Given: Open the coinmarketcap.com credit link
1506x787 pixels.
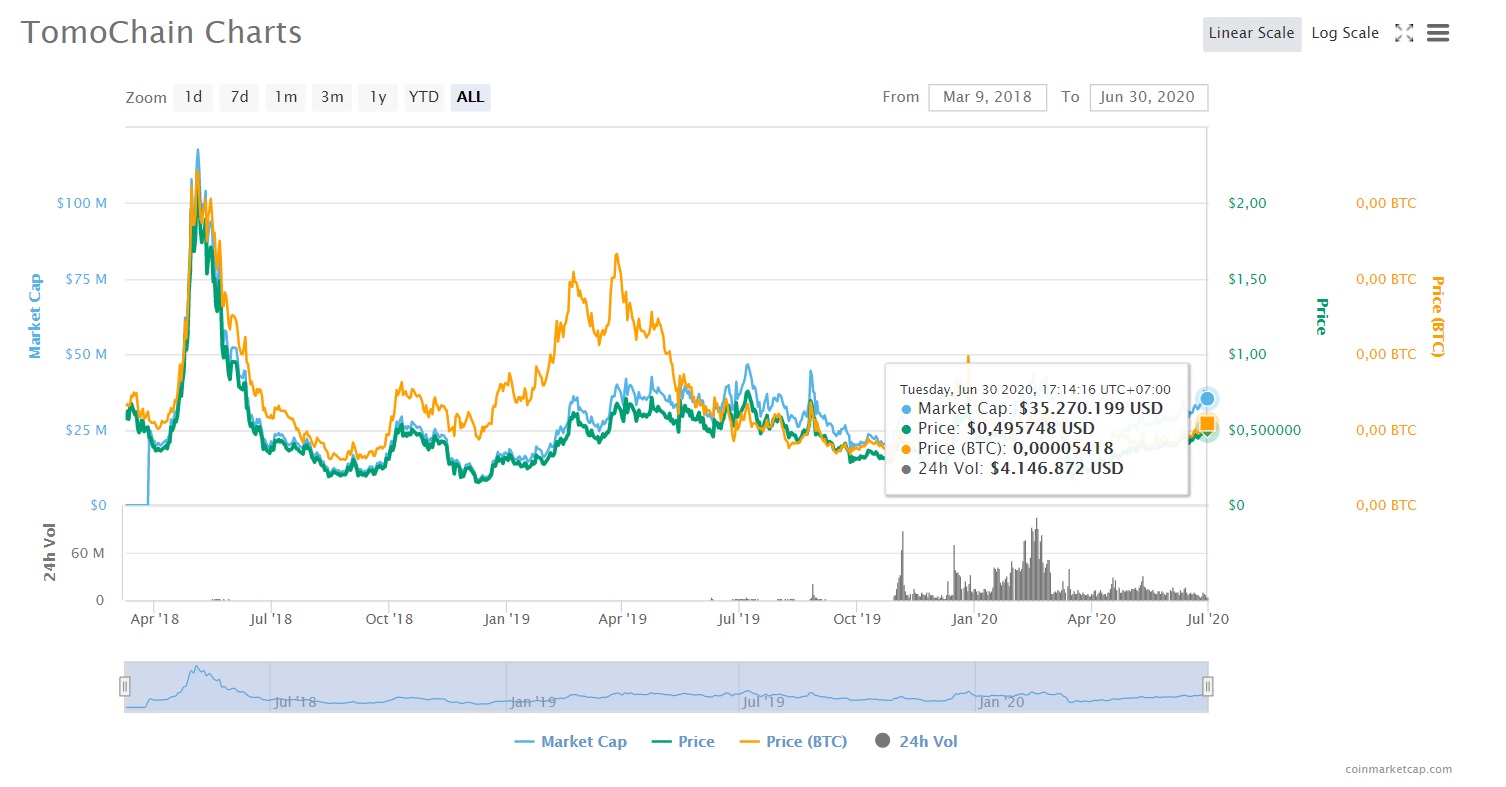Looking at the screenshot, I should (1398, 769).
